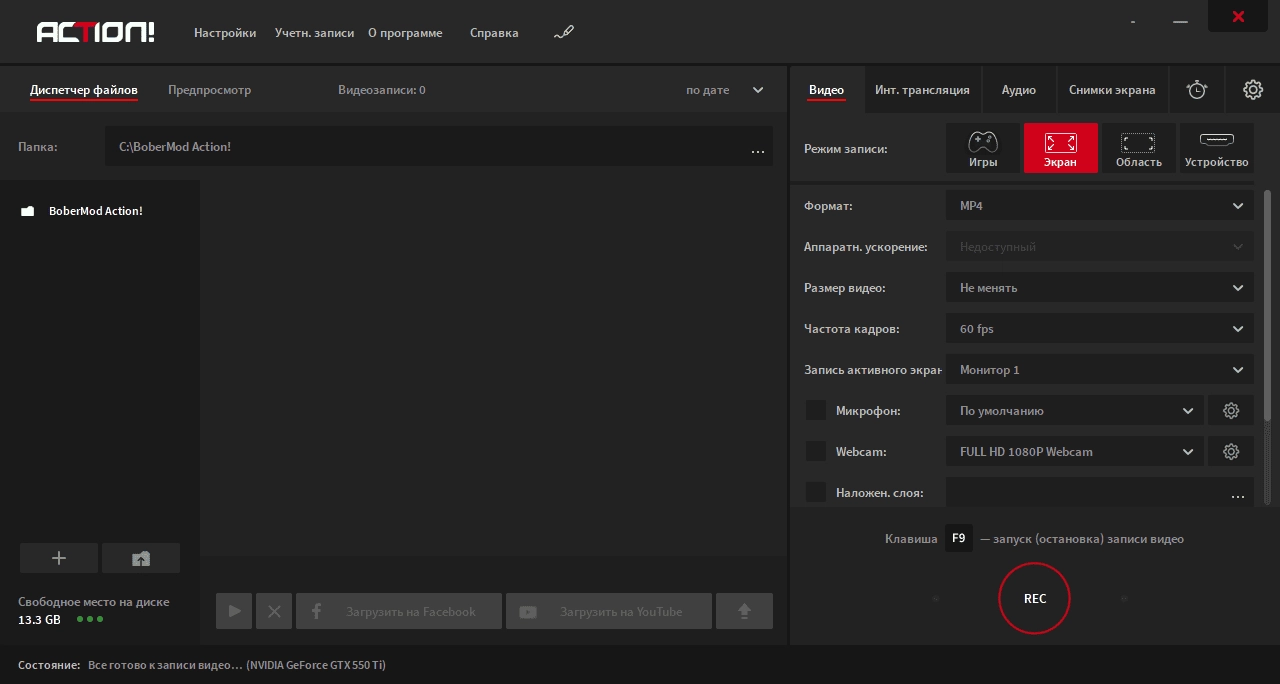Start recording with REC button
This screenshot has width=1280, height=684.
1035,598
